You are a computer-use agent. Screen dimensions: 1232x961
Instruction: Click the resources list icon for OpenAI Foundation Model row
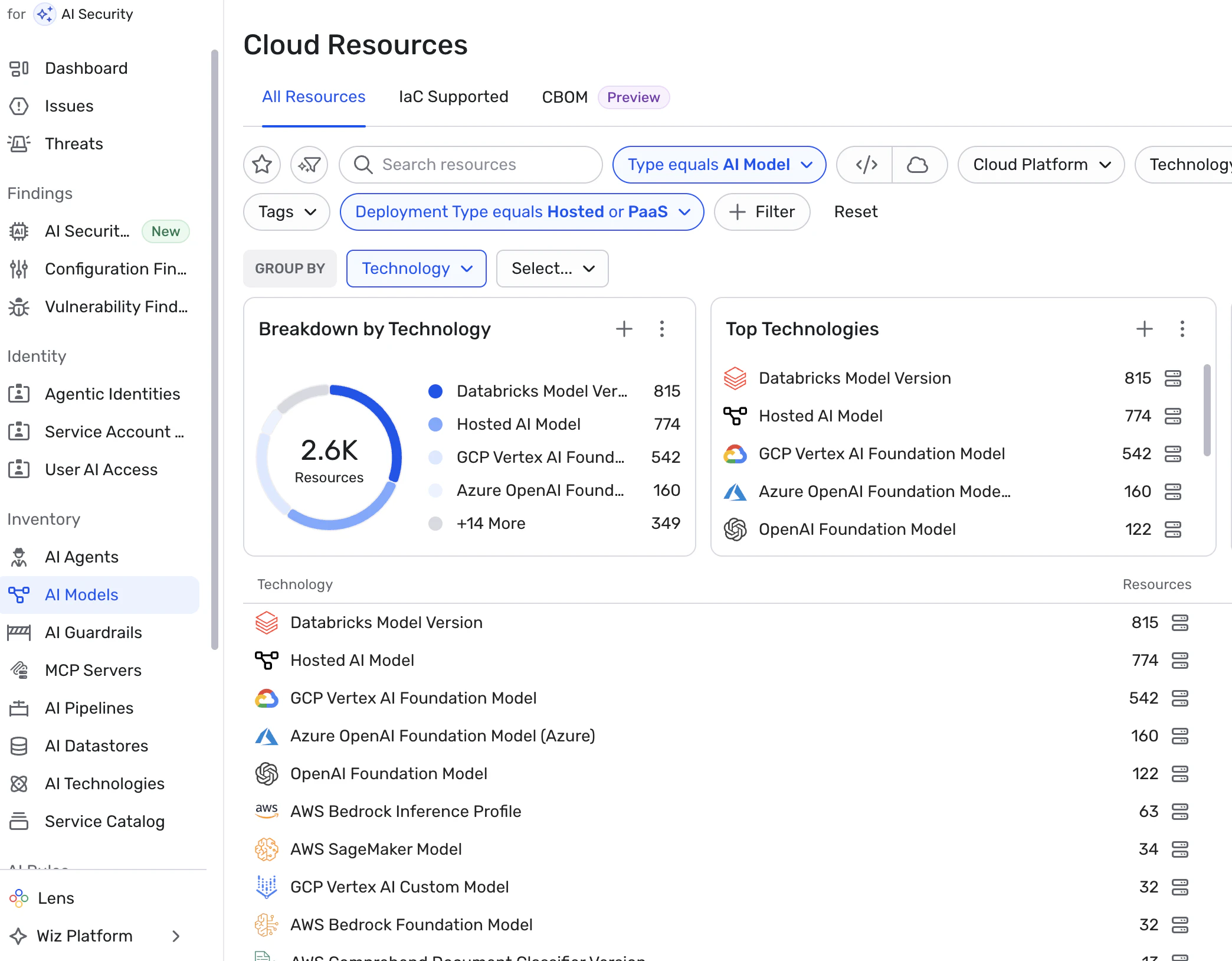point(1180,773)
